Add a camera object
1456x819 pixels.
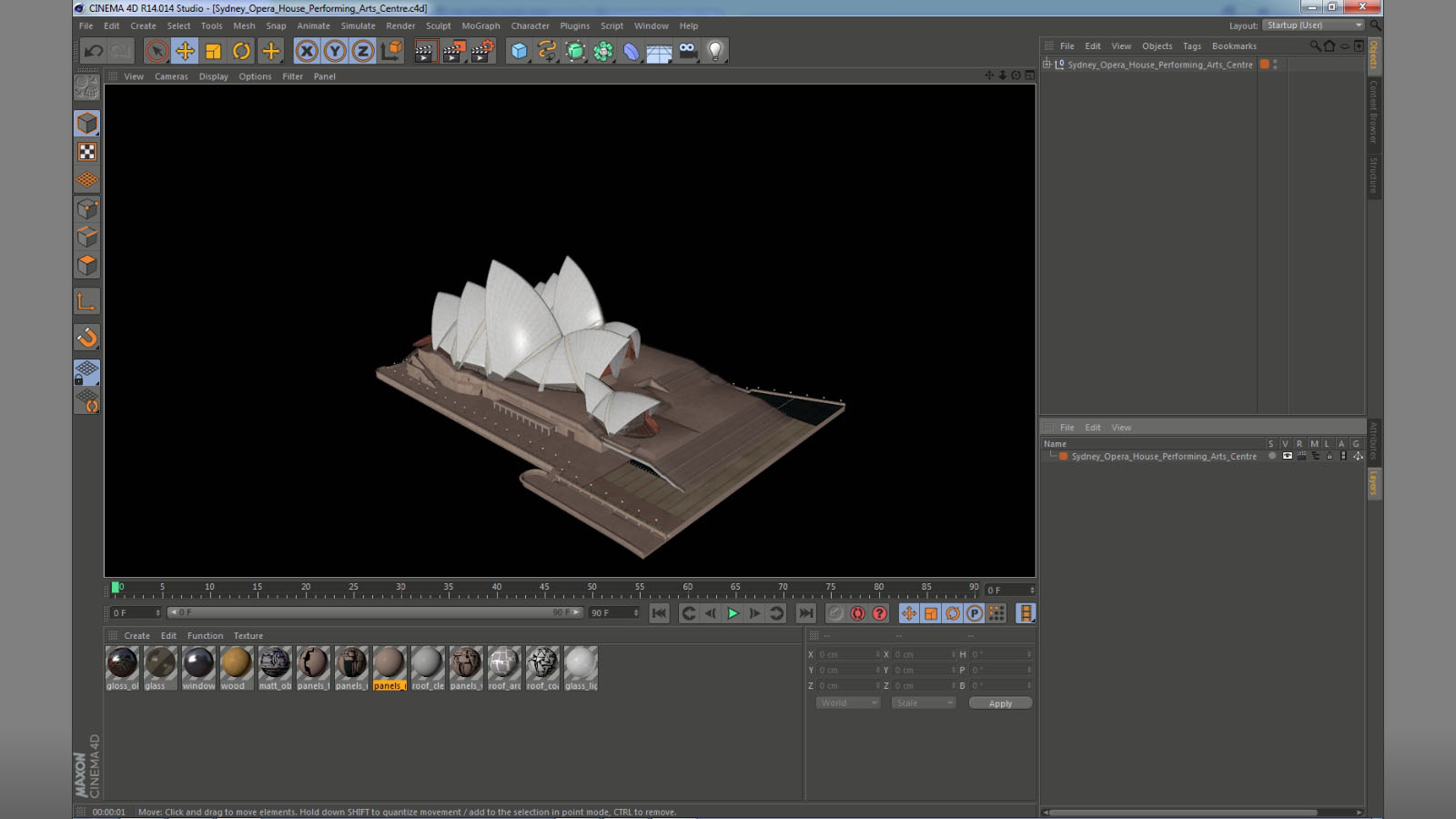point(688,51)
